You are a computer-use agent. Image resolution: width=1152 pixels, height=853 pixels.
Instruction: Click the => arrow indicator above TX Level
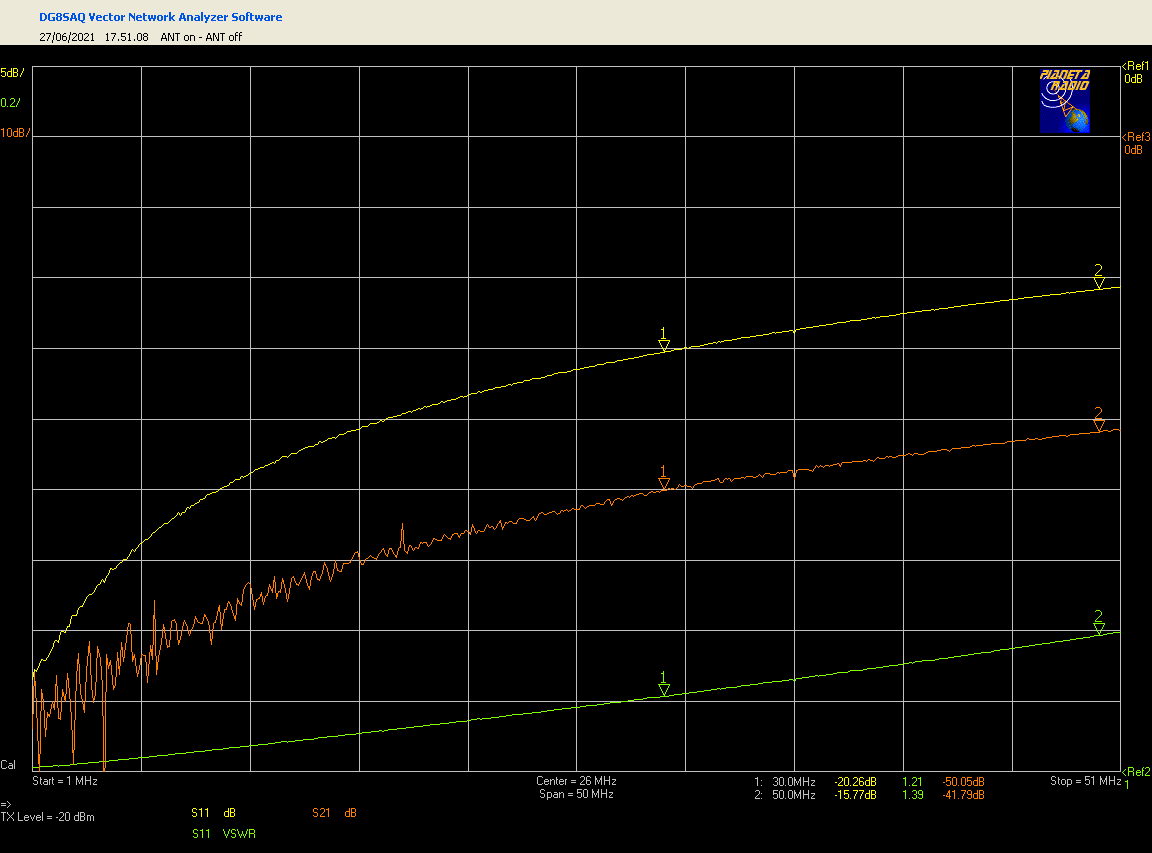6,805
